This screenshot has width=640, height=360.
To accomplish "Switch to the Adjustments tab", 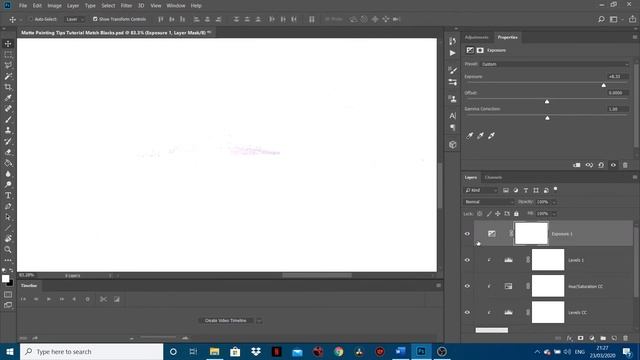I will tap(476, 37).
